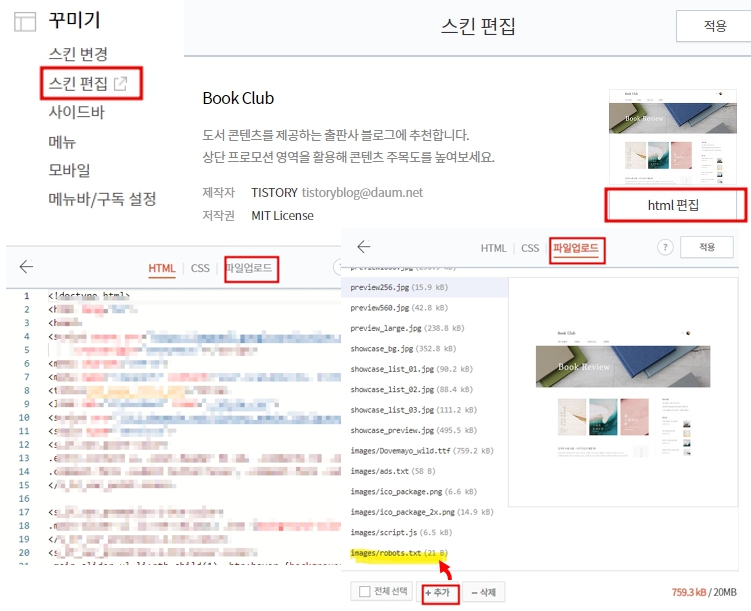Open the external link icon beside 스킨 편집
The width and height of the screenshot is (751, 611).
(120, 84)
